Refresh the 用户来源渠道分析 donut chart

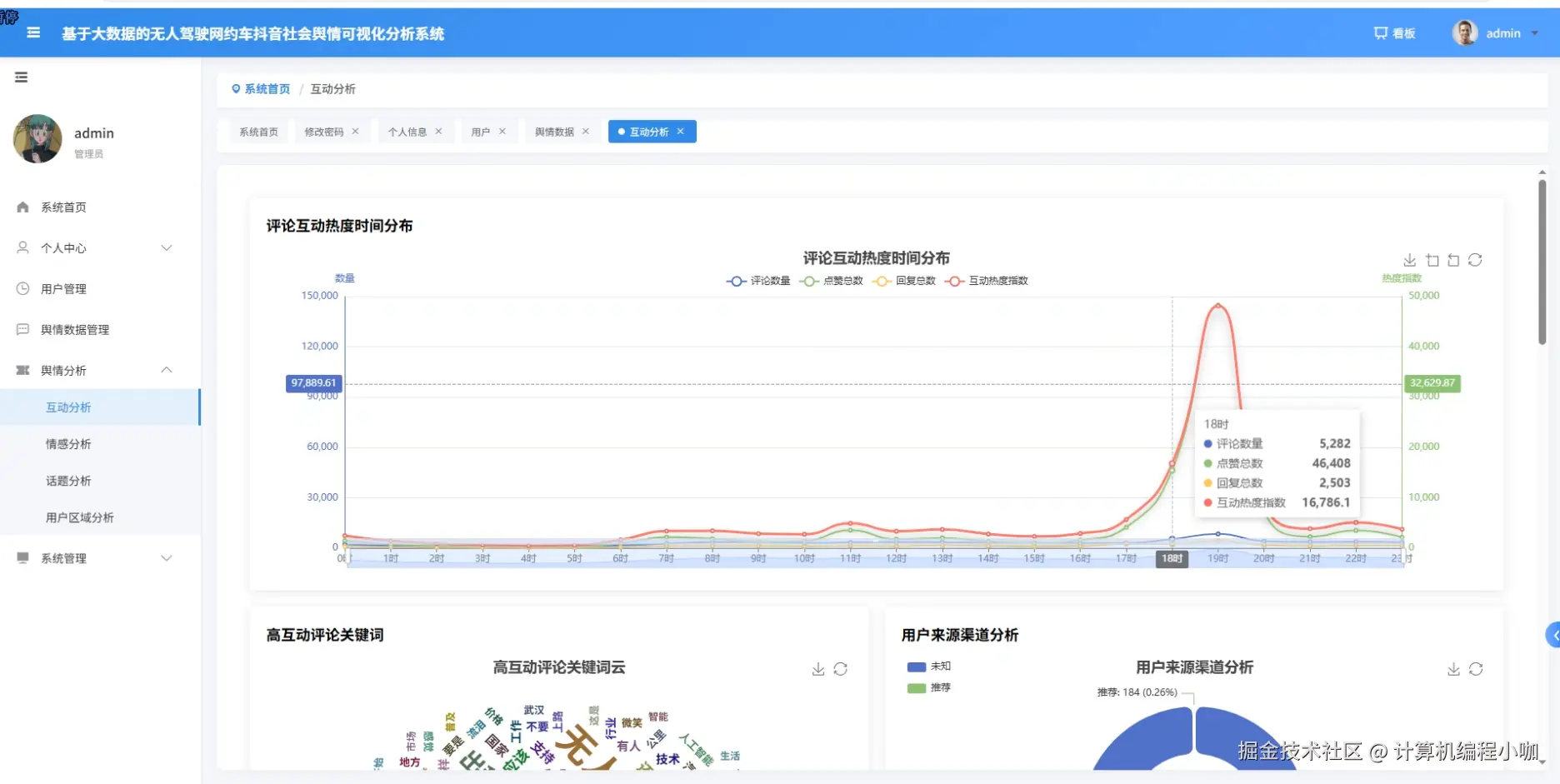(x=1476, y=668)
